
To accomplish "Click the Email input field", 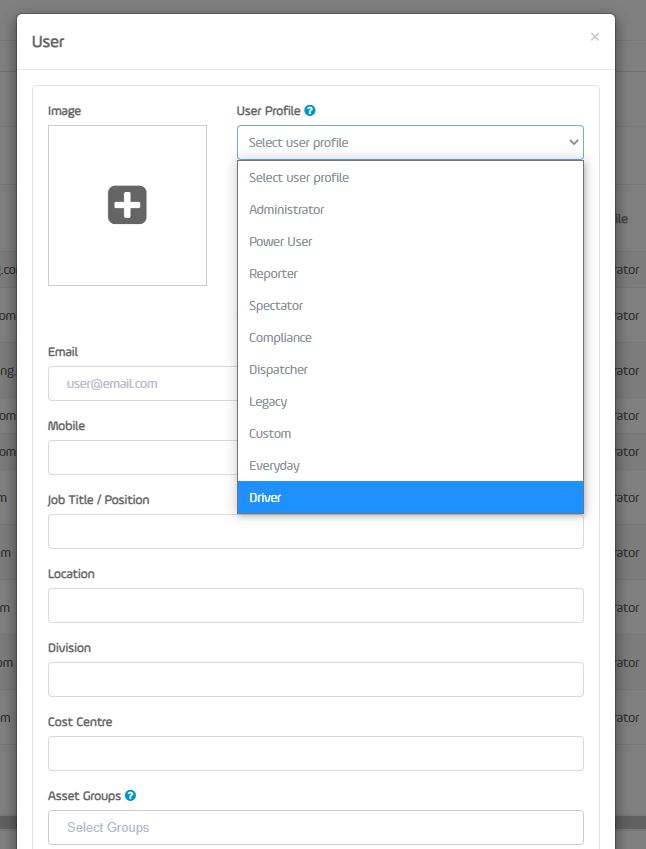I will (x=143, y=383).
